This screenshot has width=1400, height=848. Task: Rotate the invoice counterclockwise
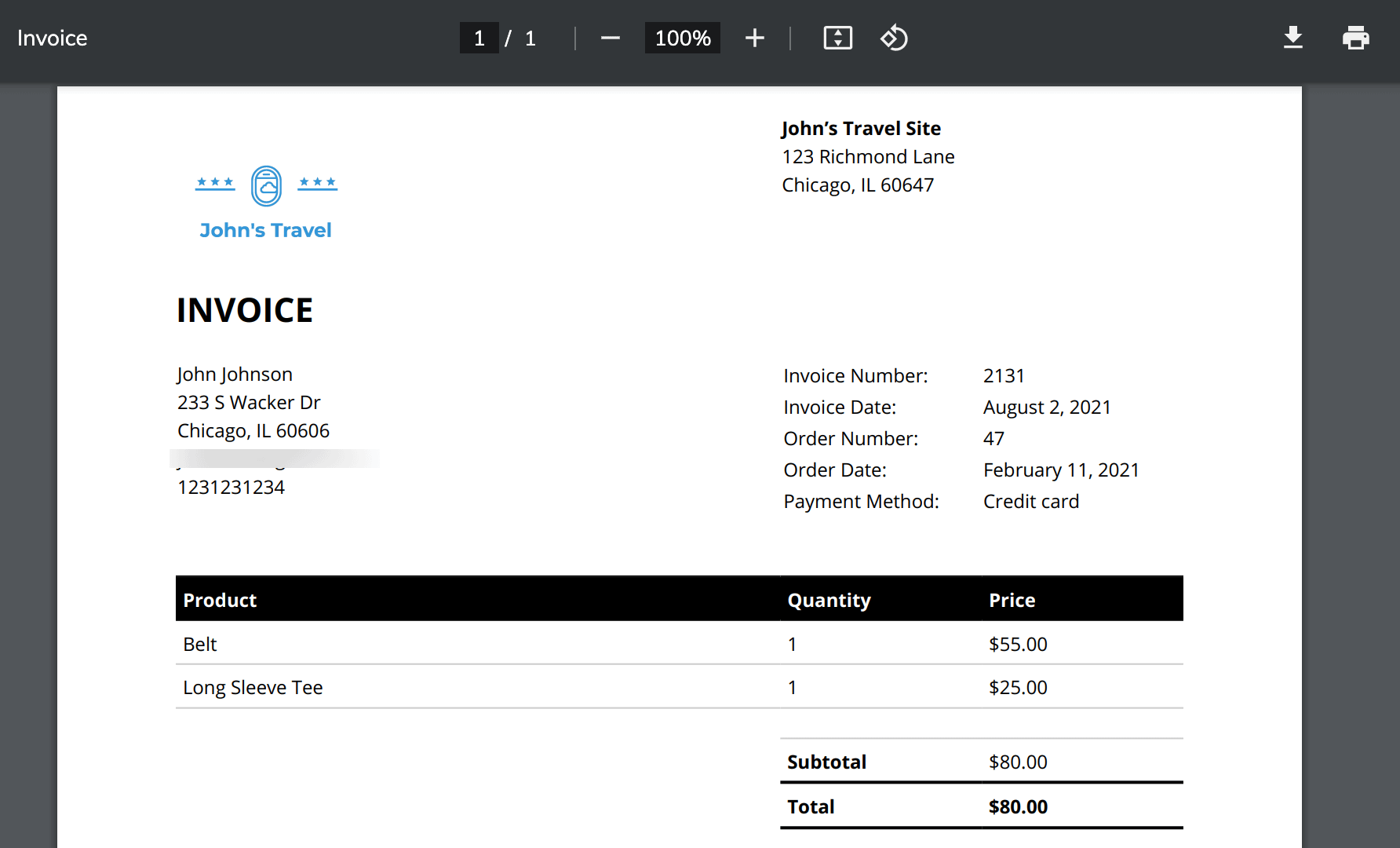(894, 37)
